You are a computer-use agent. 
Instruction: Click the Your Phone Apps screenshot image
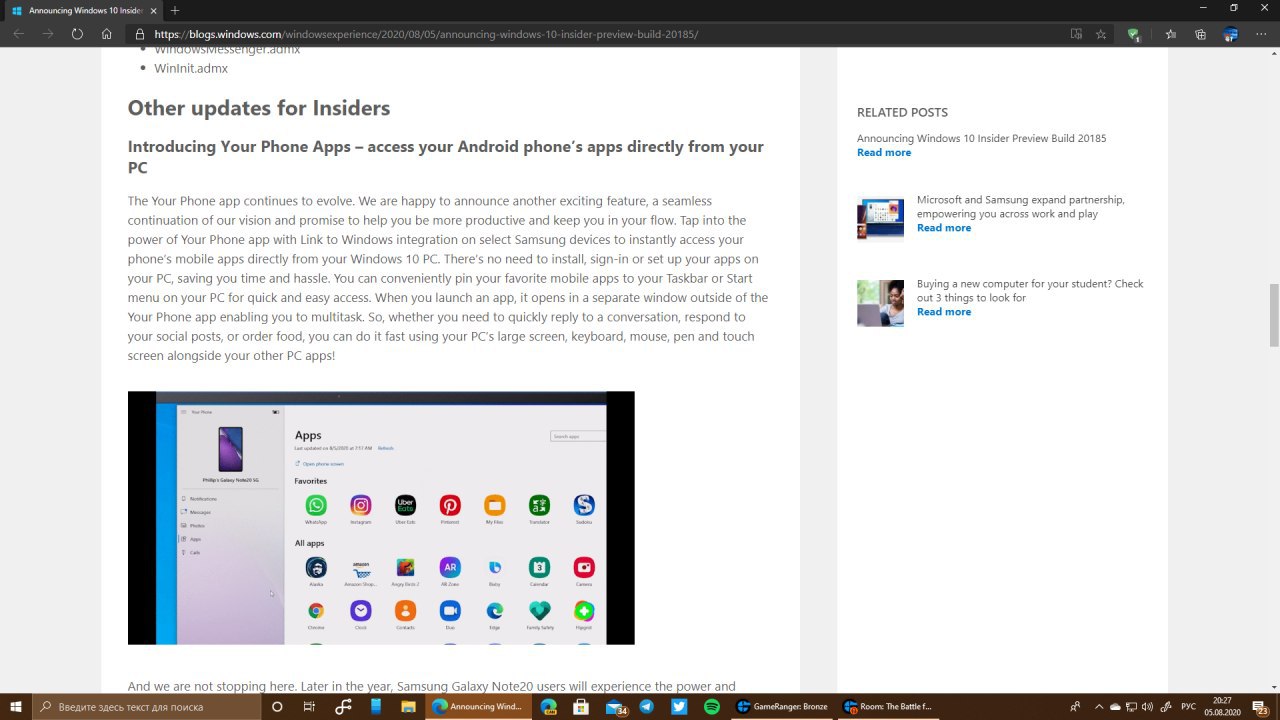[x=381, y=518]
